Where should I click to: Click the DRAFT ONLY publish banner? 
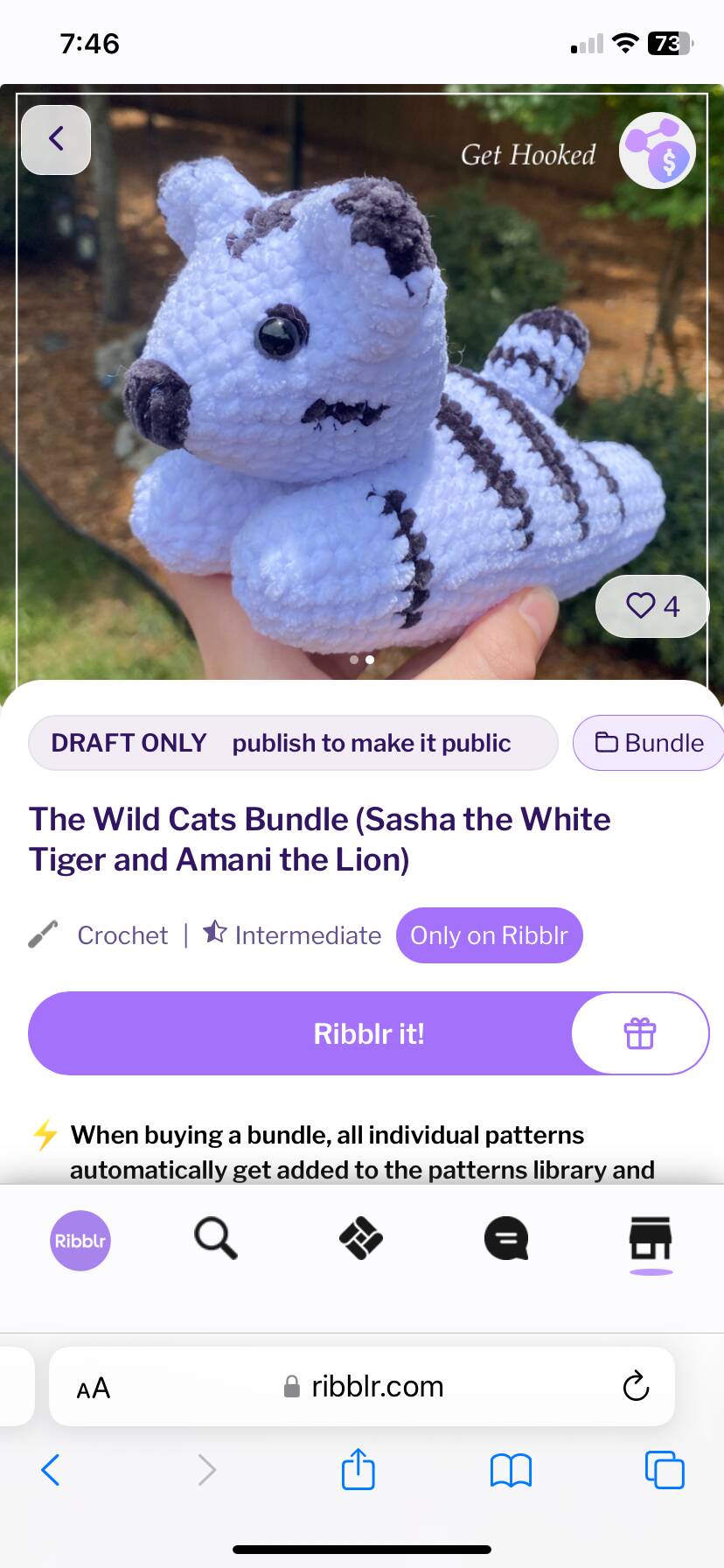coord(293,743)
